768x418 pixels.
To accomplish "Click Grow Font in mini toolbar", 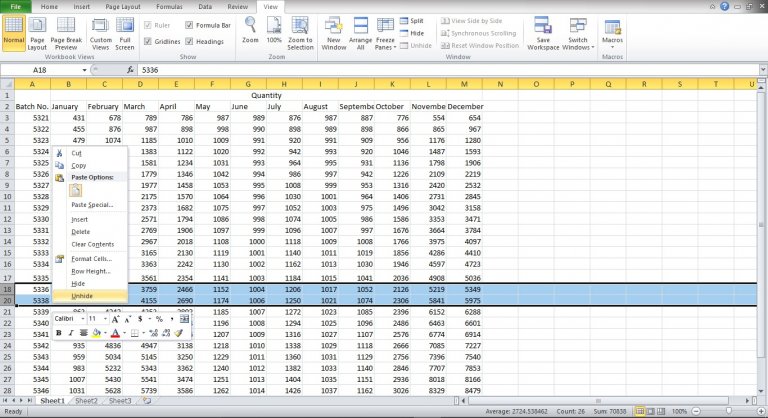I will [x=115, y=319].
